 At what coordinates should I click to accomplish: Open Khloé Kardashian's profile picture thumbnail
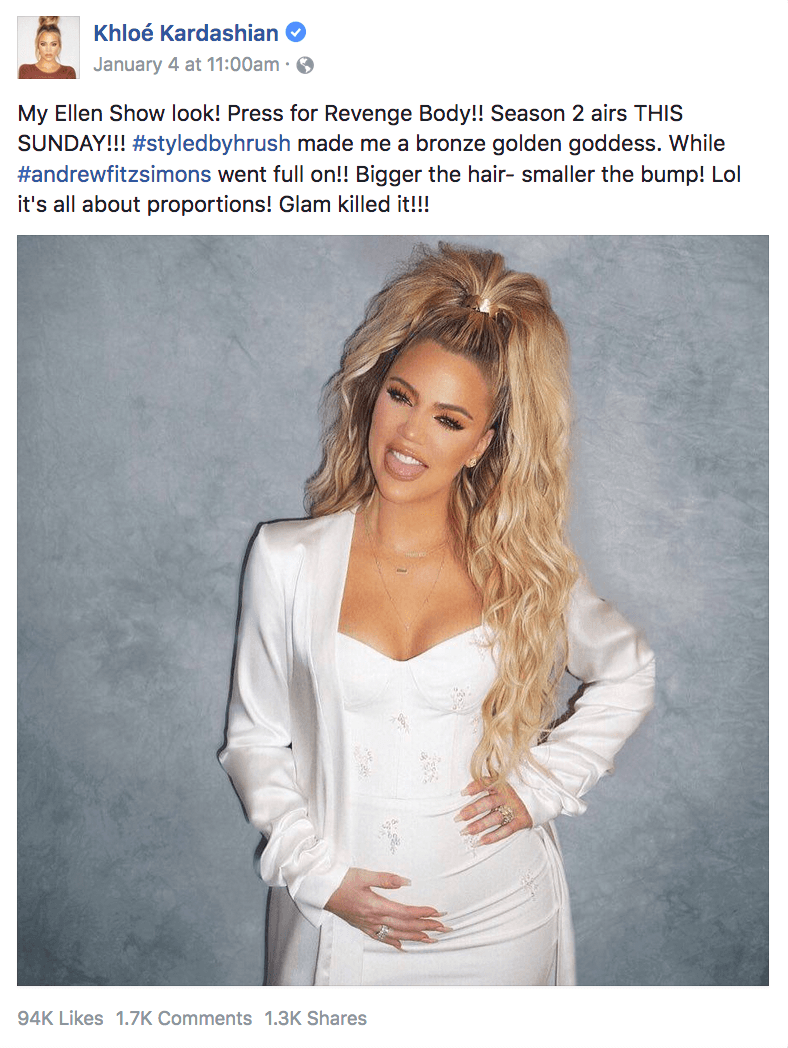coord(48,47)
